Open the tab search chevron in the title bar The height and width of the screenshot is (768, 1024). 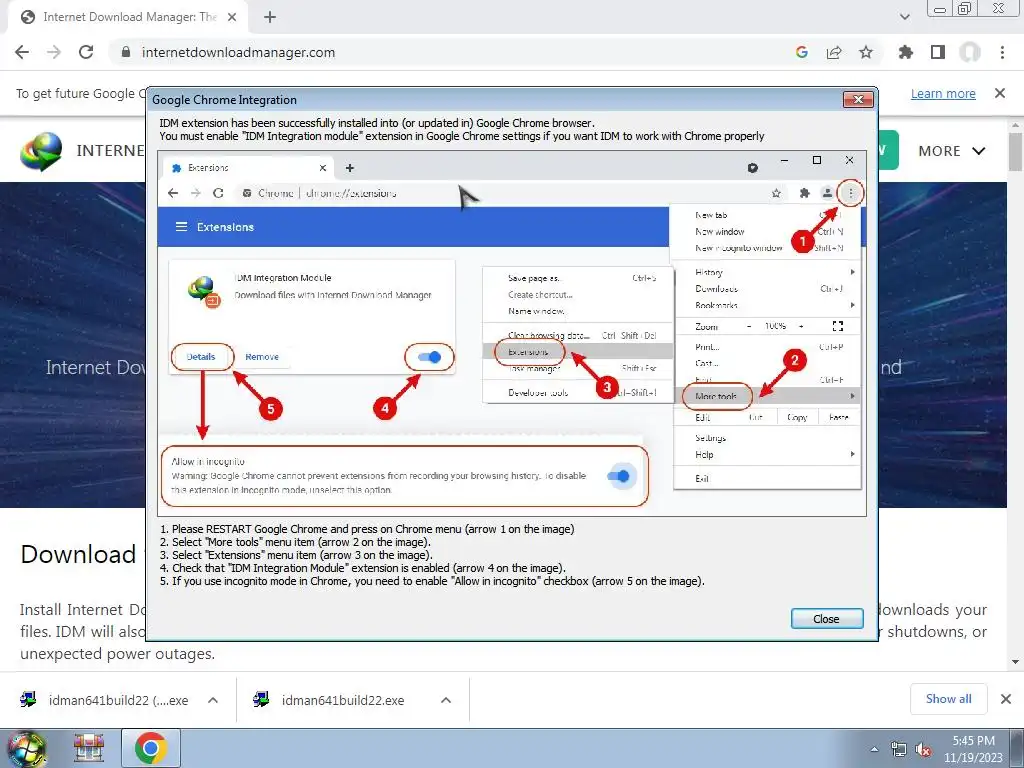(904, 17)
